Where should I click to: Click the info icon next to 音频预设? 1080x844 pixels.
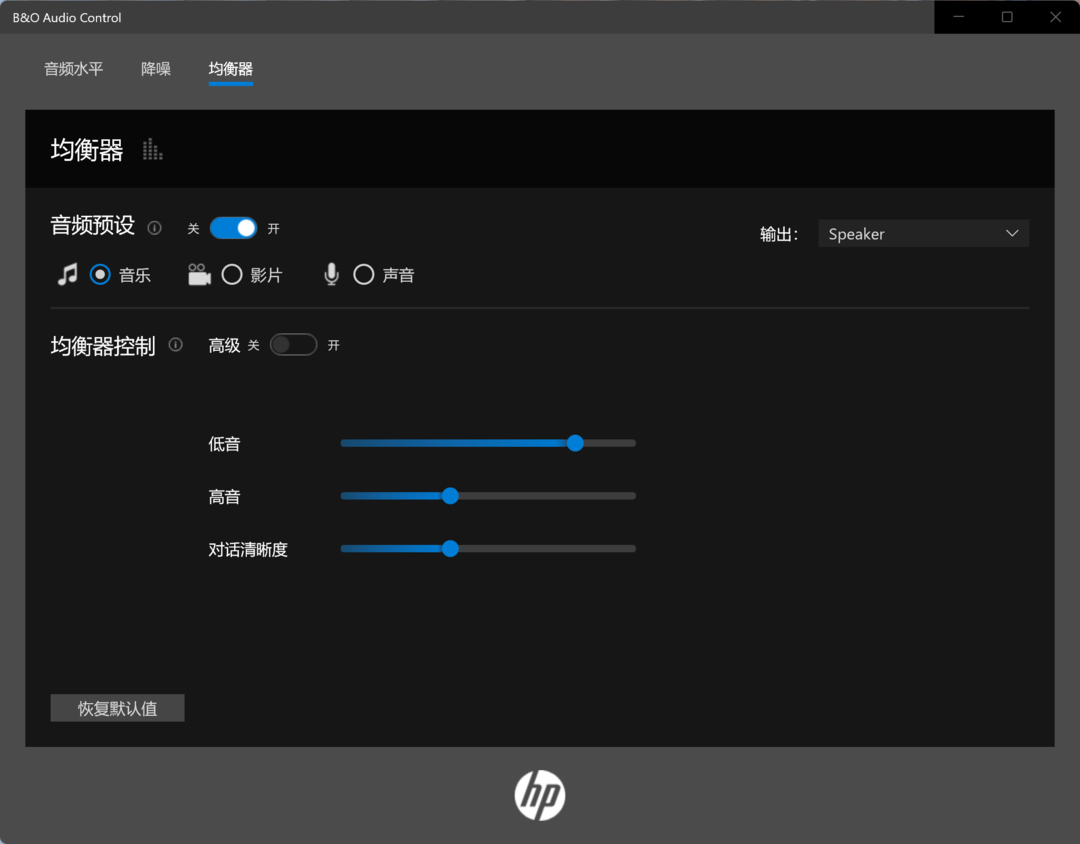pos(154,227)
